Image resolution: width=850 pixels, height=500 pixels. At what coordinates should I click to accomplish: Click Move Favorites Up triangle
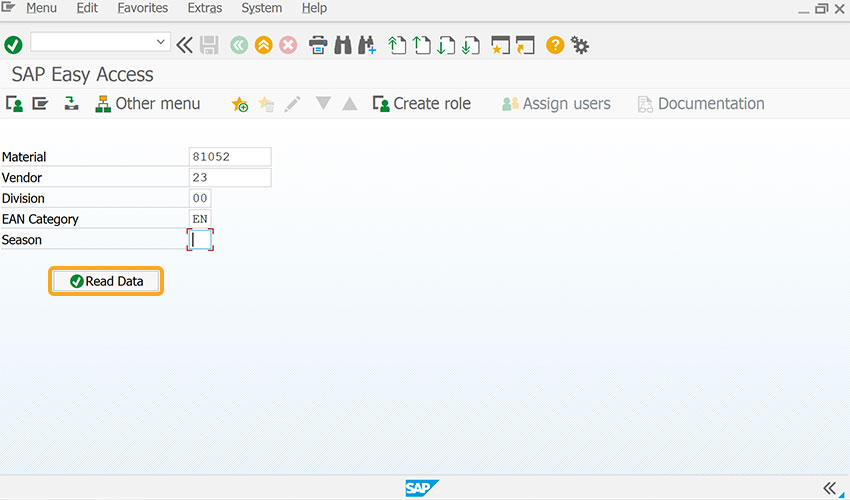click(x=350, y=103)
